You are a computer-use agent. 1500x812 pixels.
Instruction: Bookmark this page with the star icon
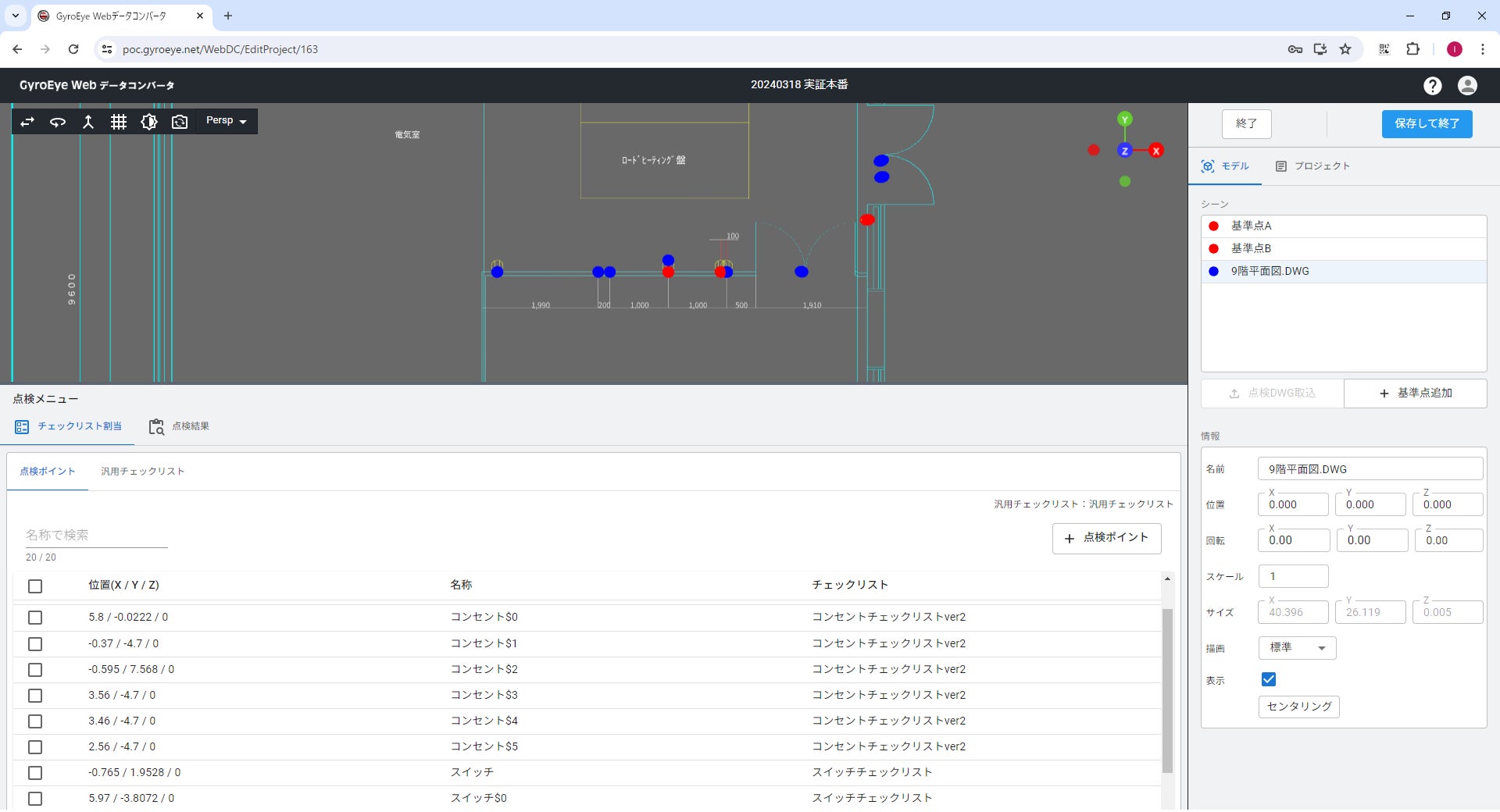click(x=1345, y=49)
